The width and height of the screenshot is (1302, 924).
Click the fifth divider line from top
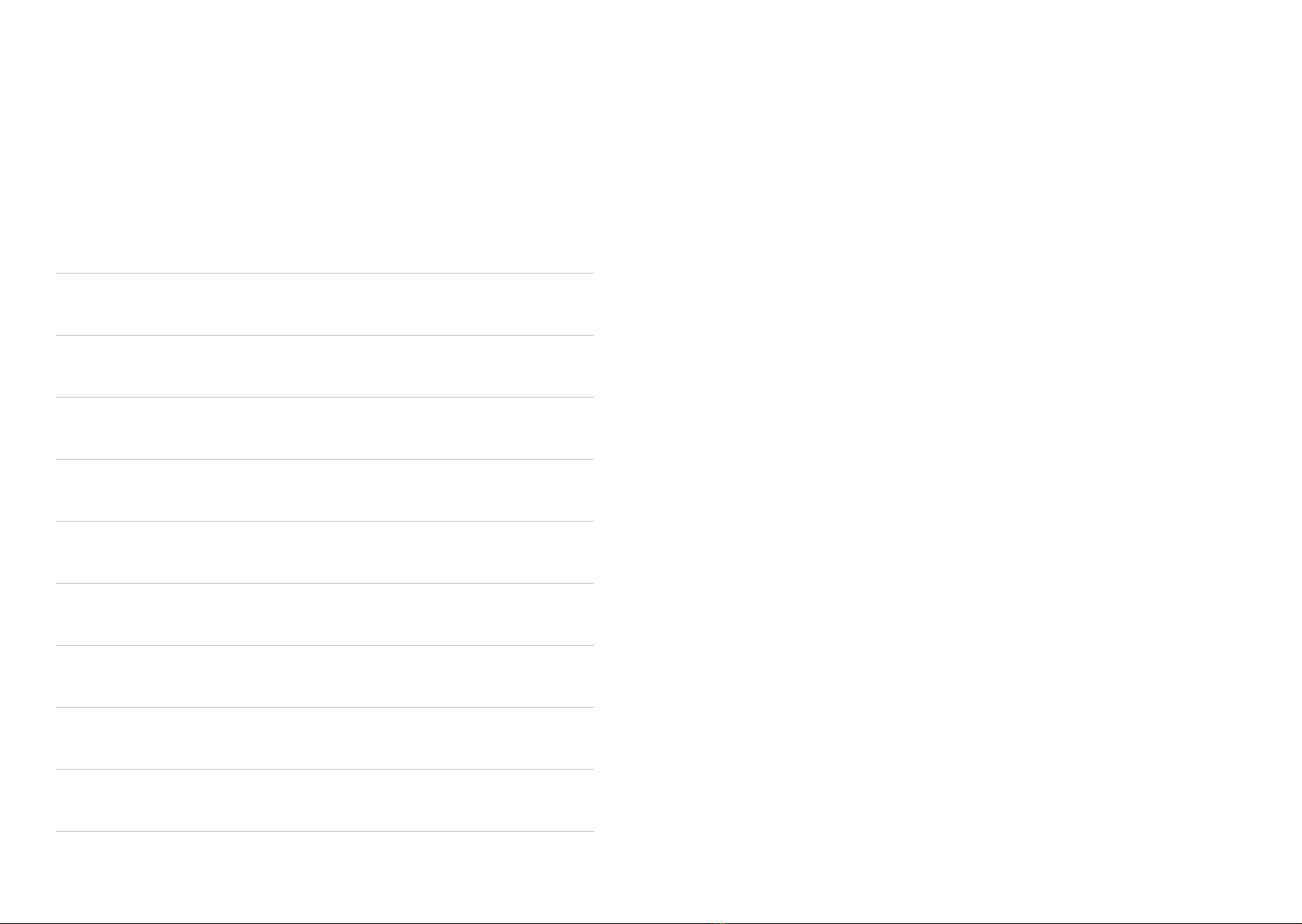click(324, 521)
